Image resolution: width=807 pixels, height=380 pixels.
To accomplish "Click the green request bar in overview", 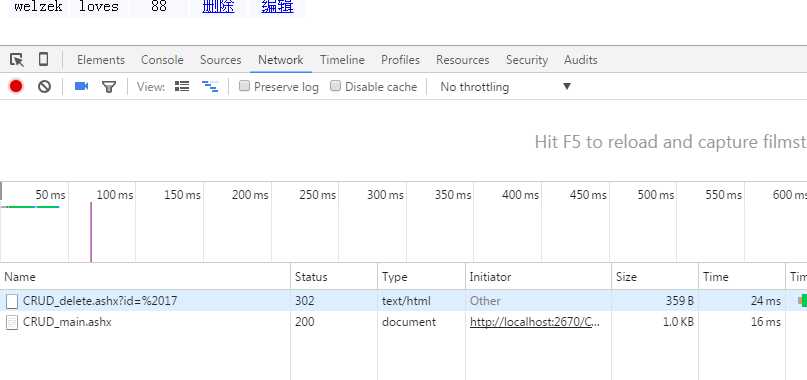I will (x=30, y=207).
